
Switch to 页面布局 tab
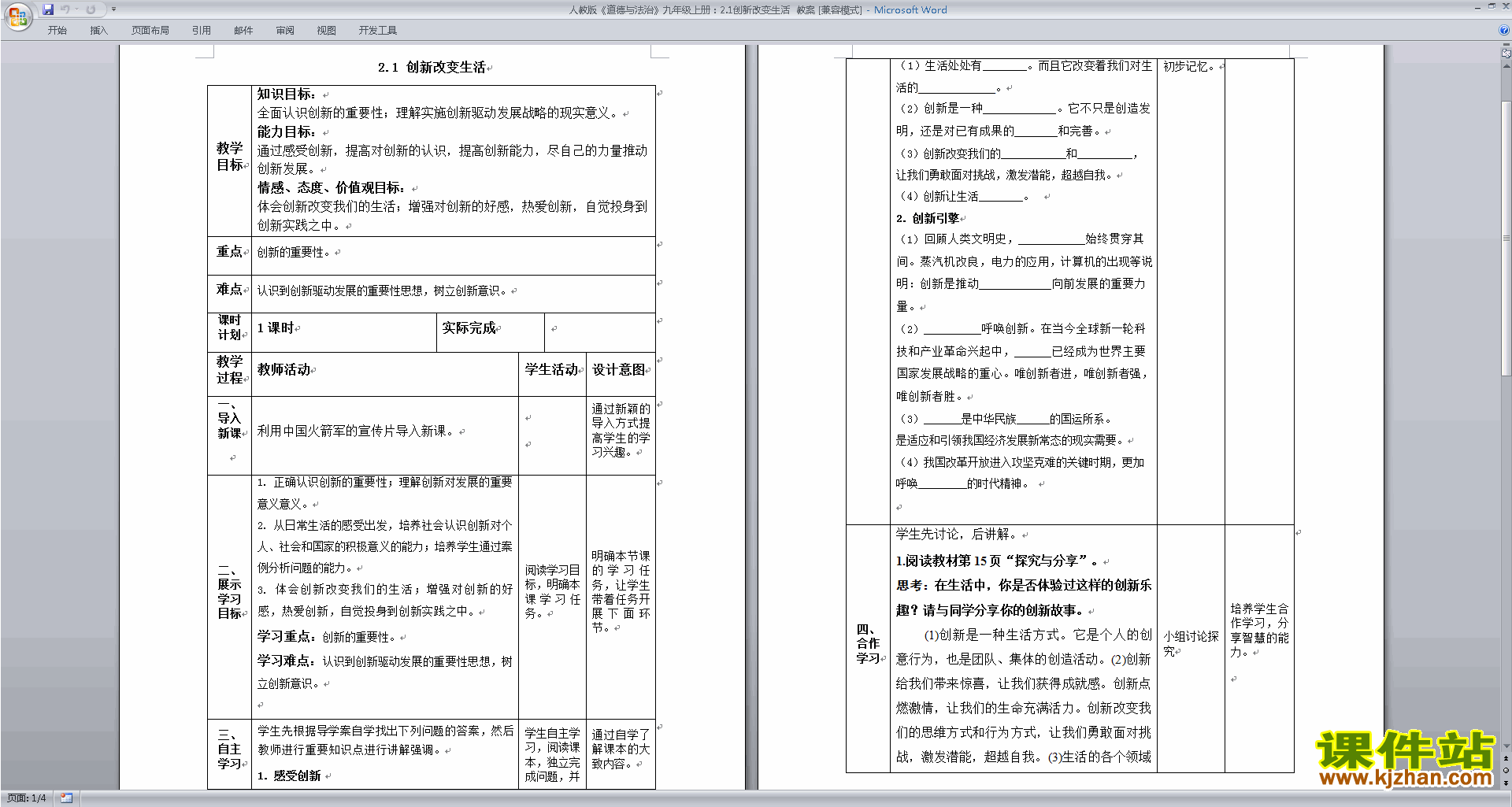[150, 30]
